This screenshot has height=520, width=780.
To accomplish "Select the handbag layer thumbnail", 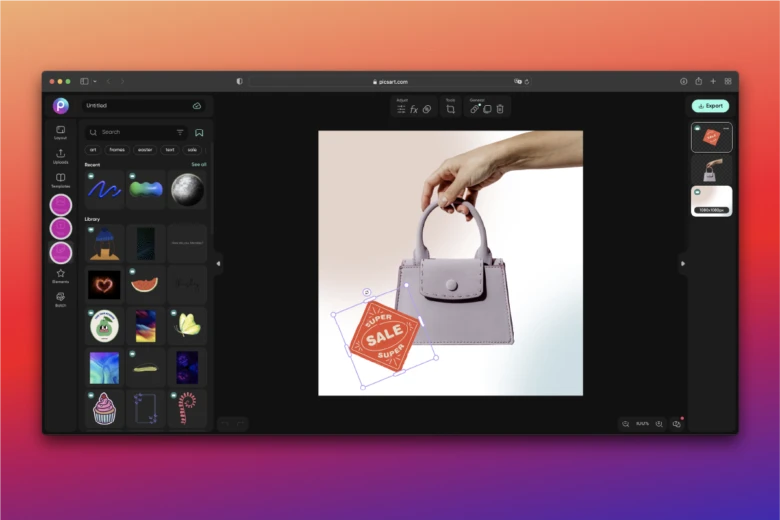I will coord(711,169).
